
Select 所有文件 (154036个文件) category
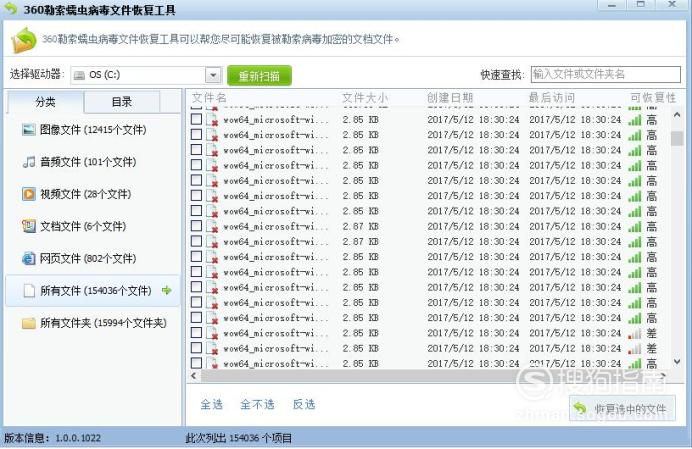(x=93, y=291)
